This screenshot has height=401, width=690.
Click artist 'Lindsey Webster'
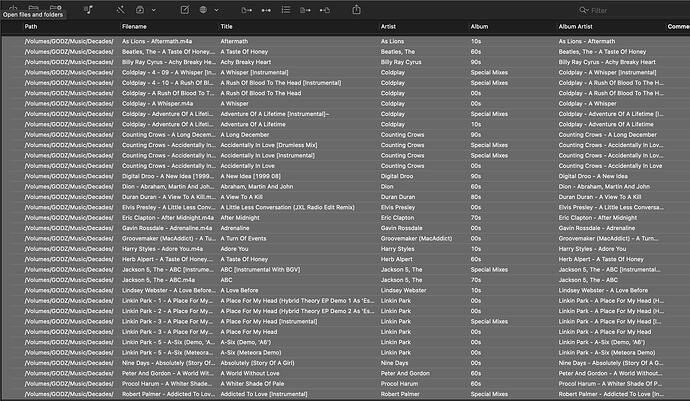click(404, 290)
